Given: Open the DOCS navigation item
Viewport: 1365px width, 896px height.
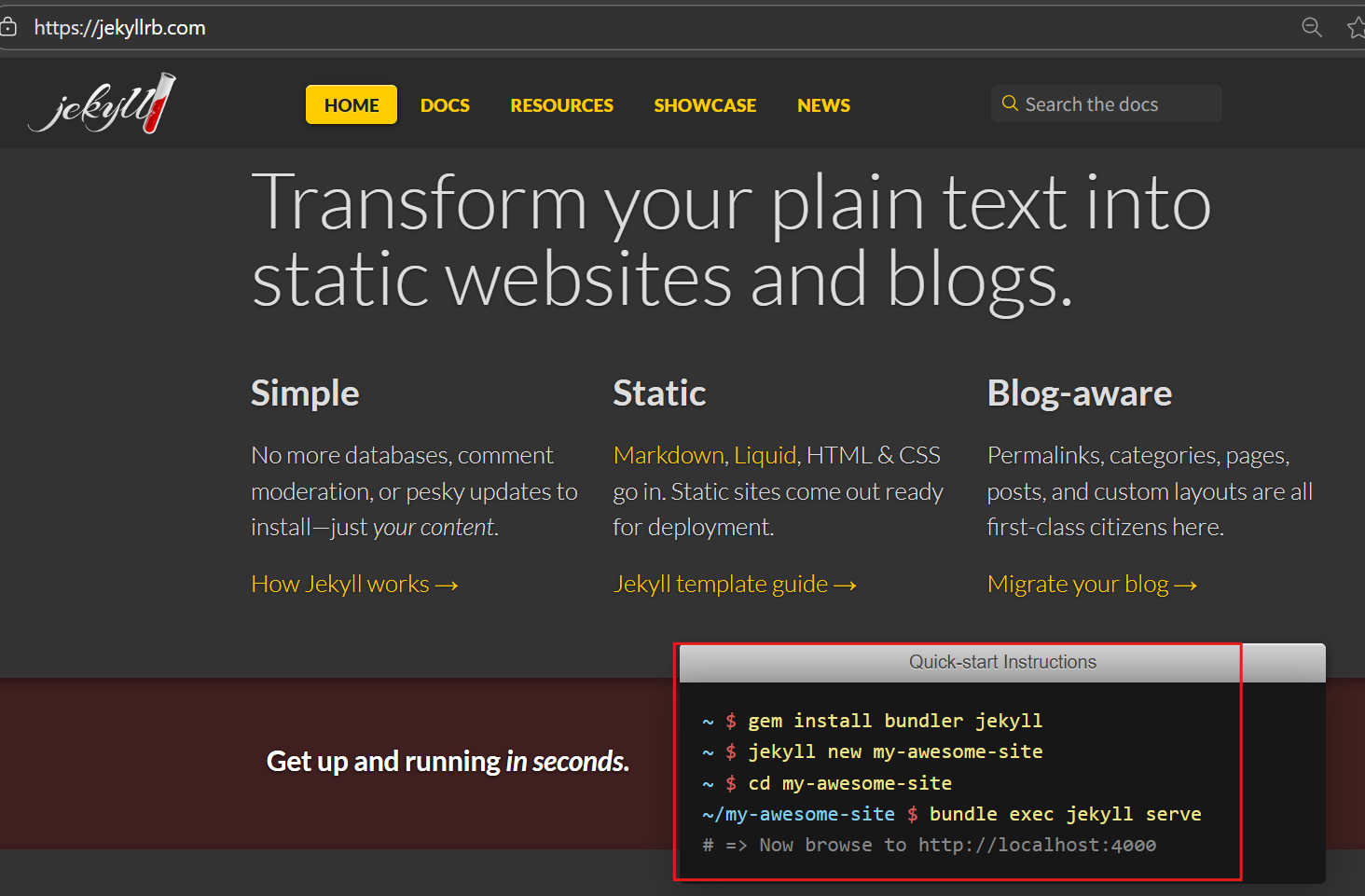Looking at the screenshot, I should pos(445,105).
